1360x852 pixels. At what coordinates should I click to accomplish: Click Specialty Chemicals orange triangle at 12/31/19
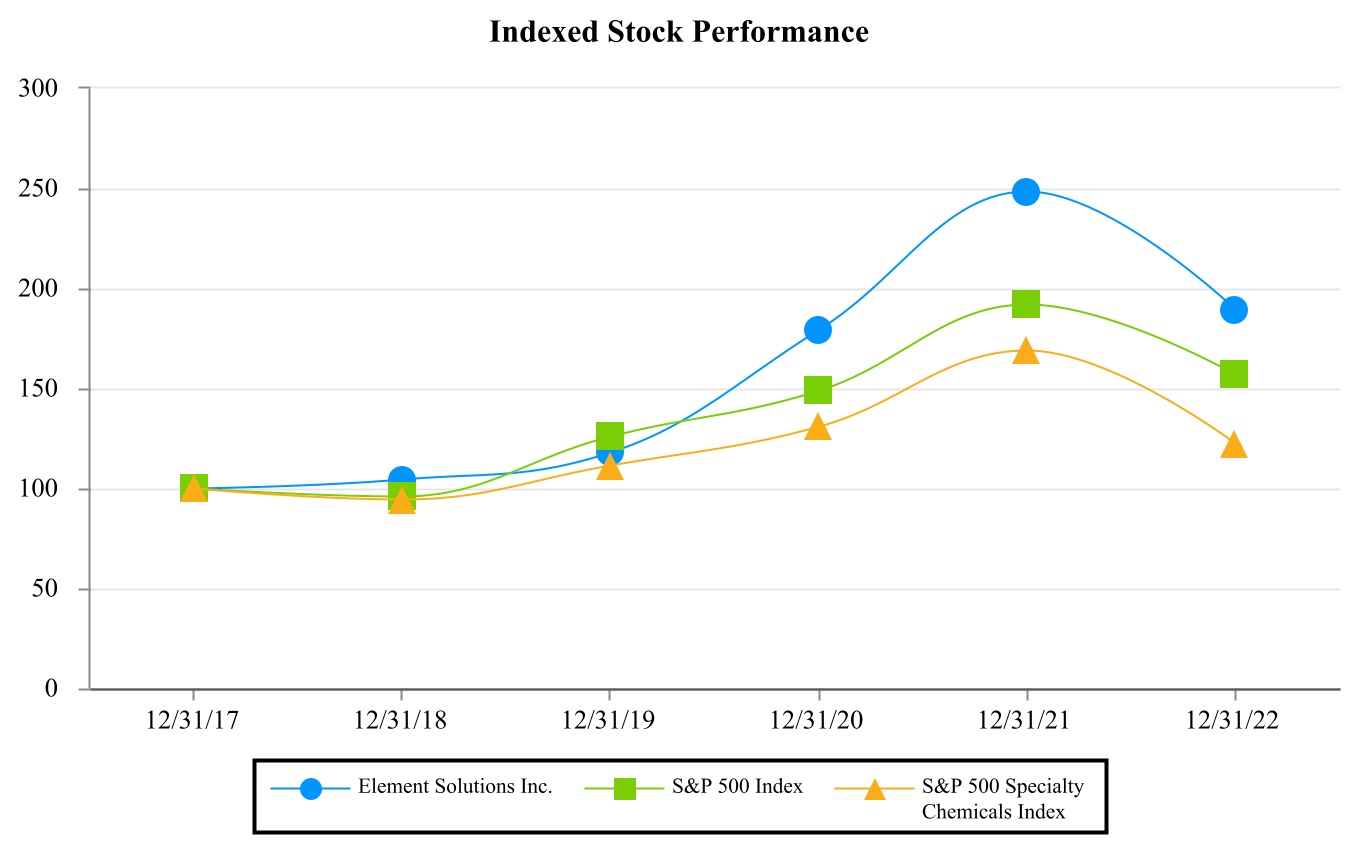pos(610,467)
